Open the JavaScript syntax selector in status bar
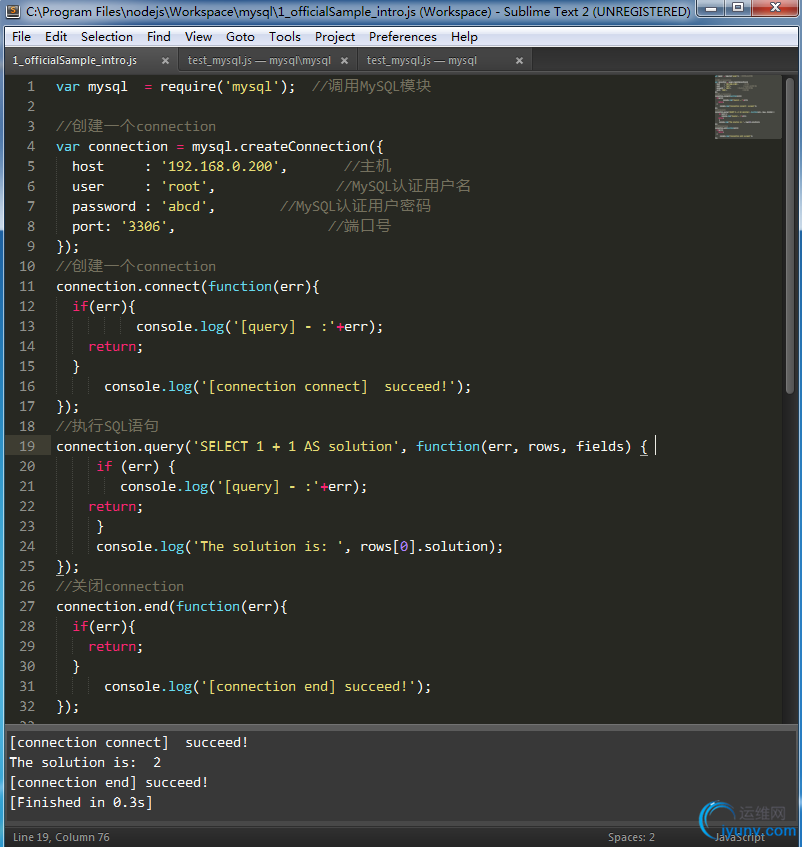 (740, 837)
